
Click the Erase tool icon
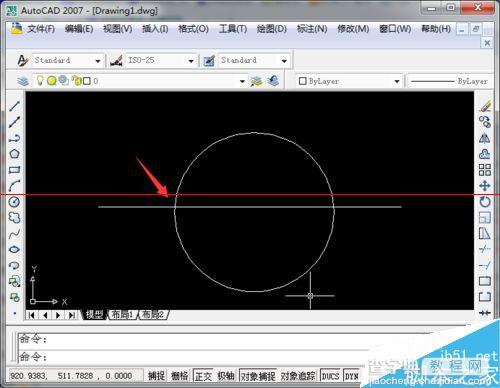[x=485, y=106]
